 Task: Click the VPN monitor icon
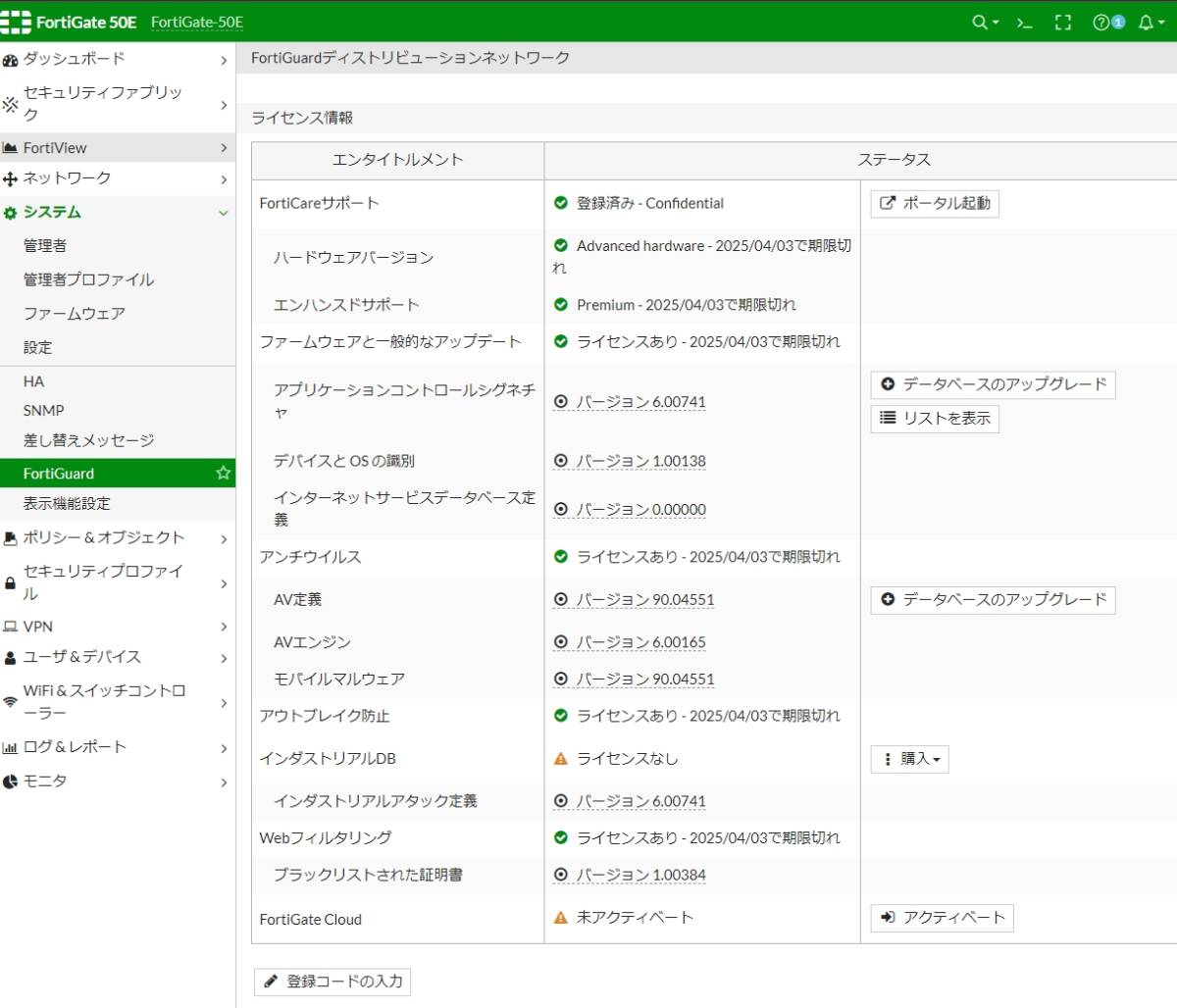[10, 627]
